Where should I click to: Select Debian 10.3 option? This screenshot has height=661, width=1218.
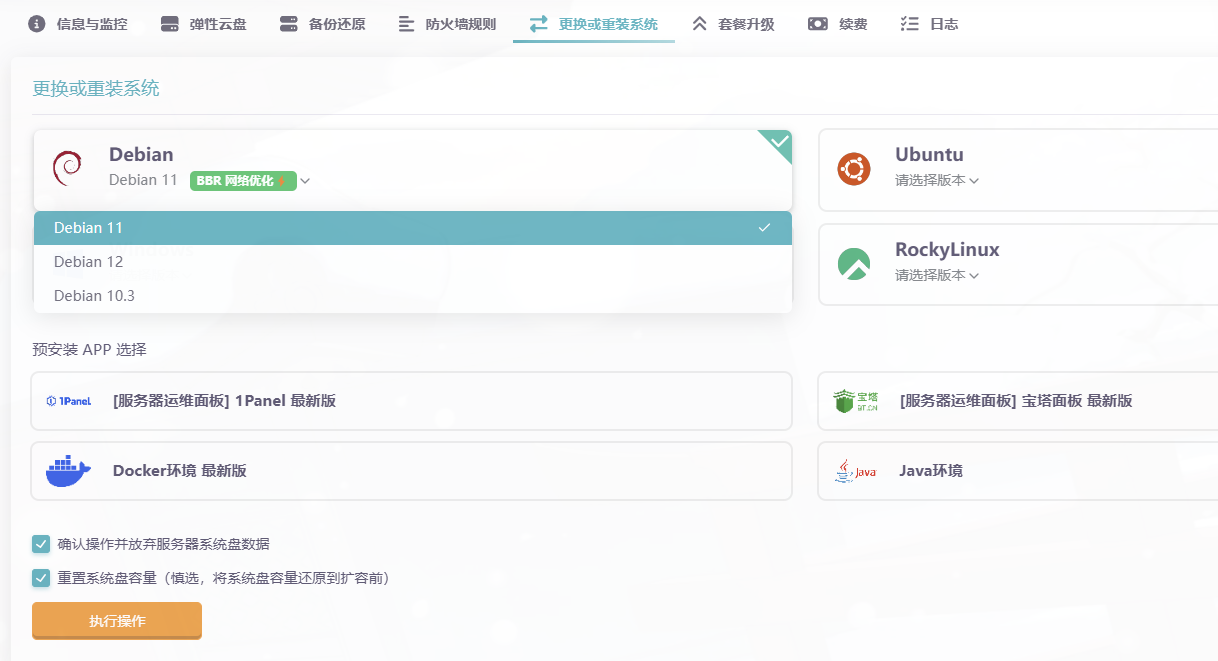(x=94, y=296)
